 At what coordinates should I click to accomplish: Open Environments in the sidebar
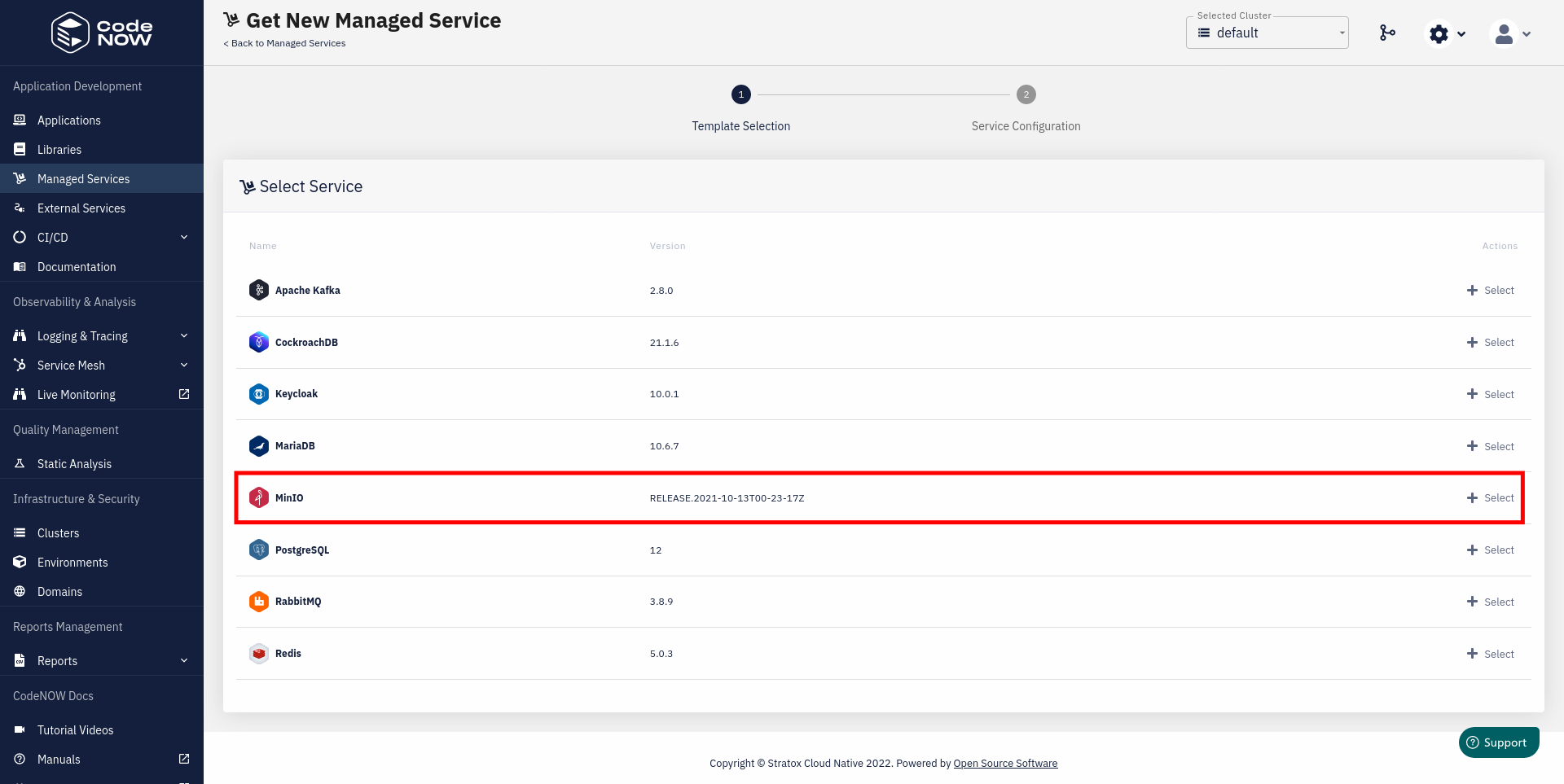(102, 562)
